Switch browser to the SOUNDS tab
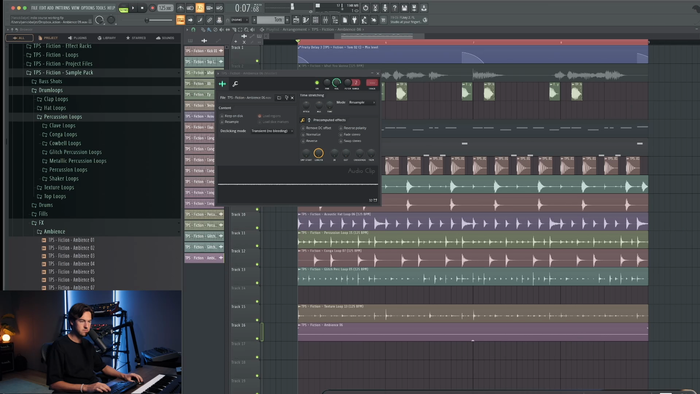700x394 pixels. [x=165, y=38]
